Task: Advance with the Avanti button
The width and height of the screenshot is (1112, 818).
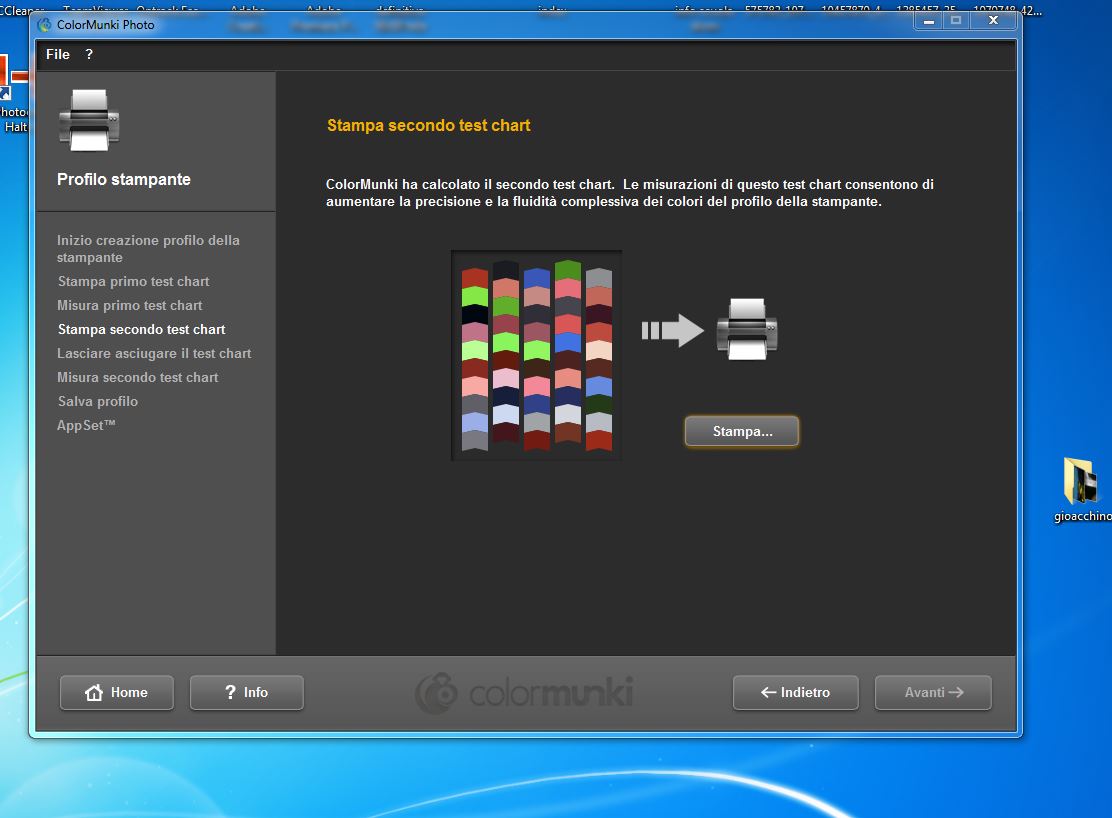Action: click(x=933, y=692)
